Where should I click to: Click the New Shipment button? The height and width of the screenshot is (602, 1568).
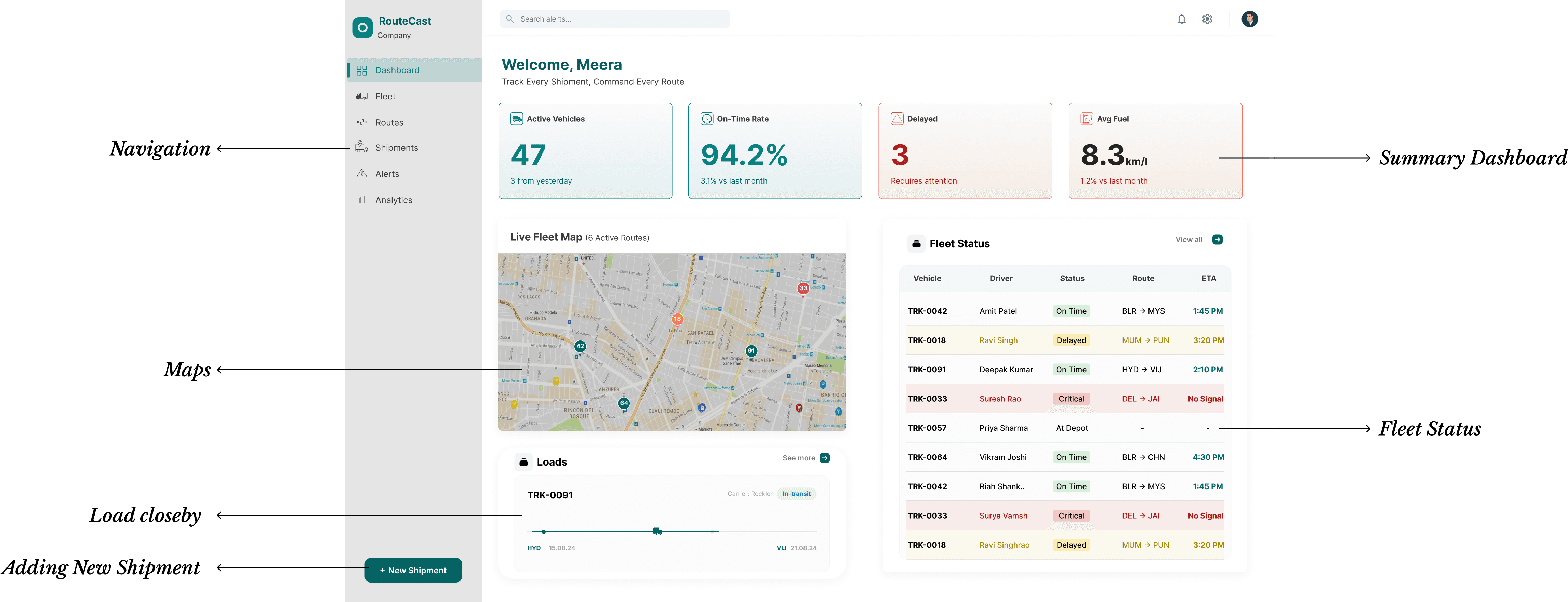pos(413,570)
